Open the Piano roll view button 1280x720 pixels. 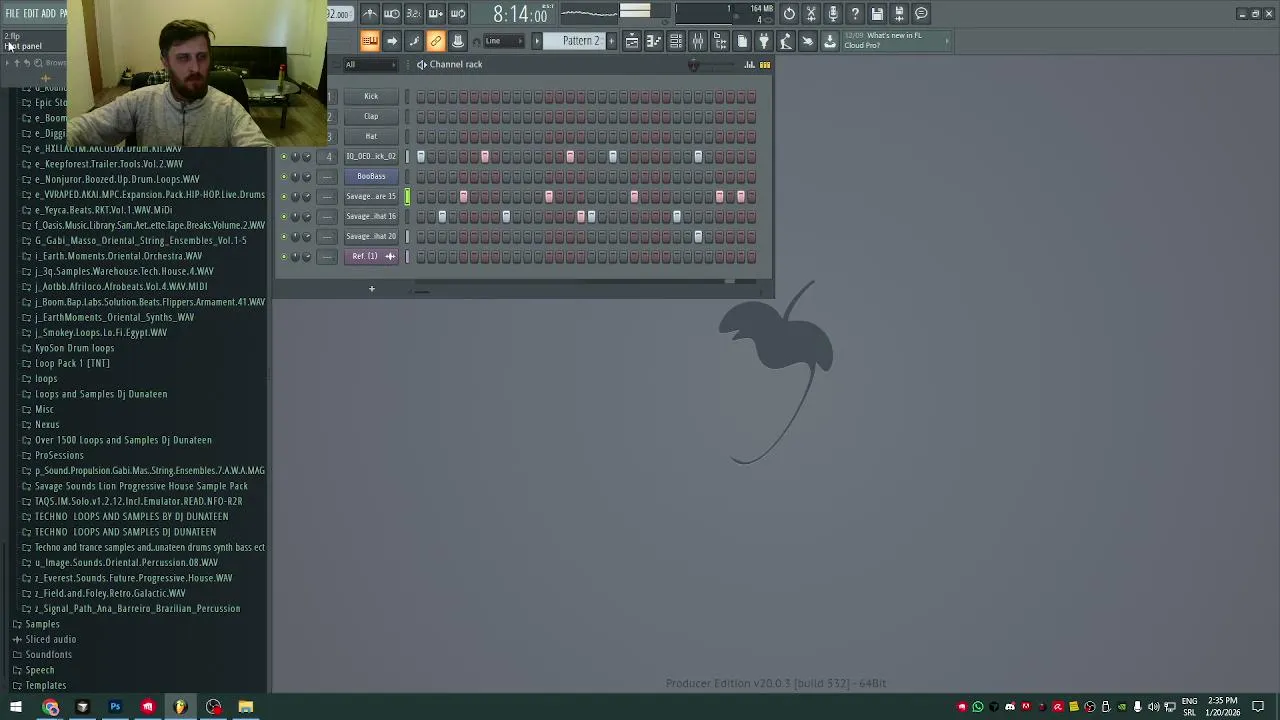pyautogui.click(x=654, y=41)
